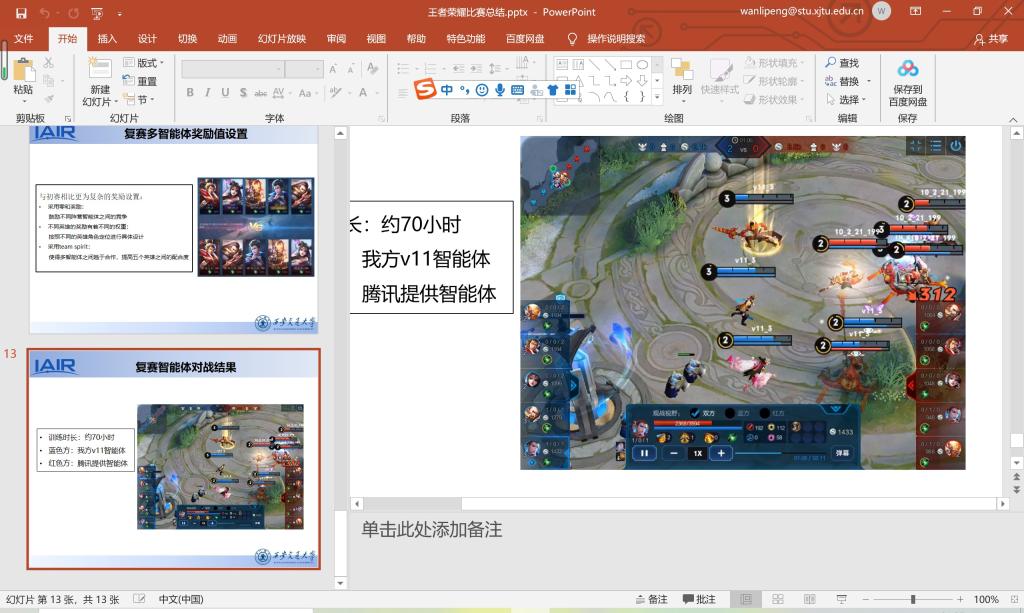Click the Share (共享) button
The width and height of the screenshot is (1024, 613).
pos(991,39)
